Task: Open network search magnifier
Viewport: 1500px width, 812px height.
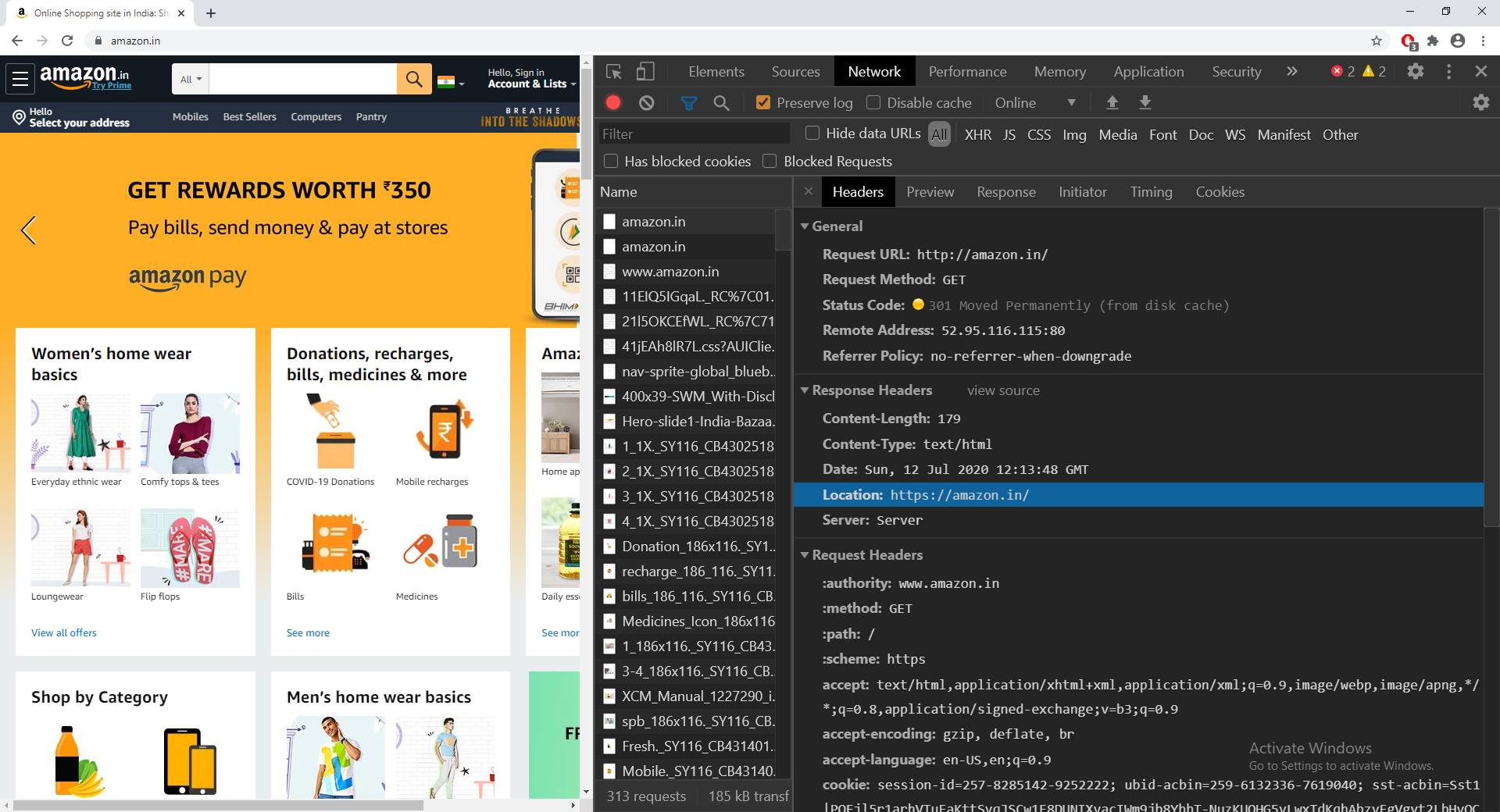Action: click(721, 102)
